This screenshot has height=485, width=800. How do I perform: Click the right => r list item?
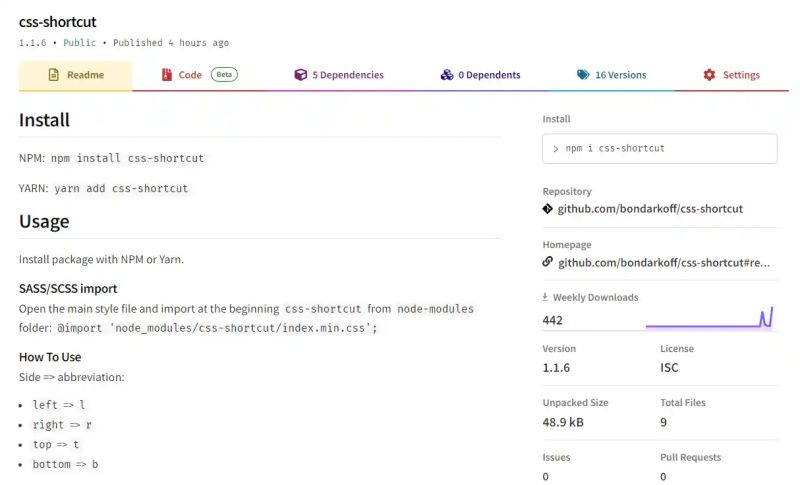coord(62,425)
